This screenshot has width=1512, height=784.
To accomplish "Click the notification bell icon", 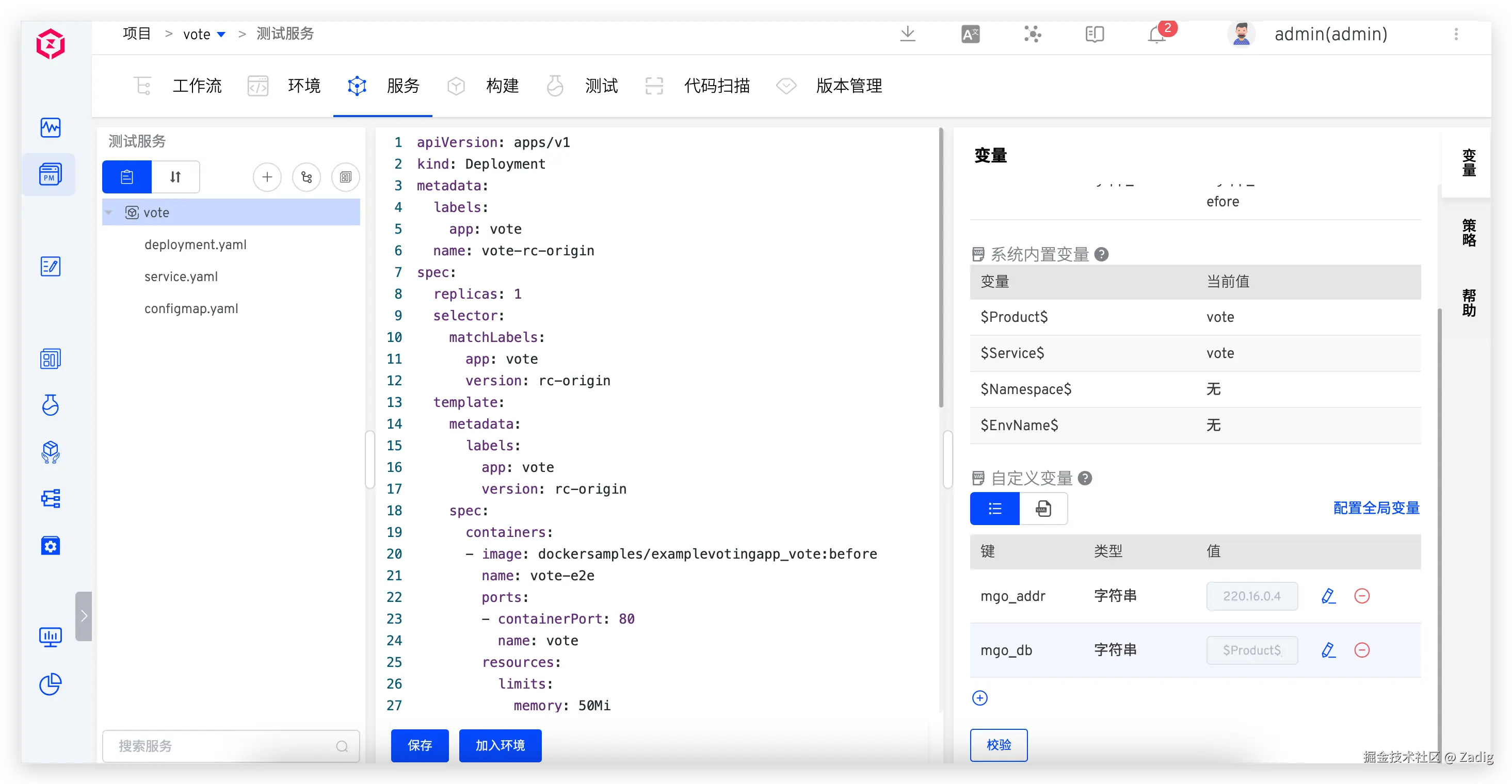I will coord(1156,35).
